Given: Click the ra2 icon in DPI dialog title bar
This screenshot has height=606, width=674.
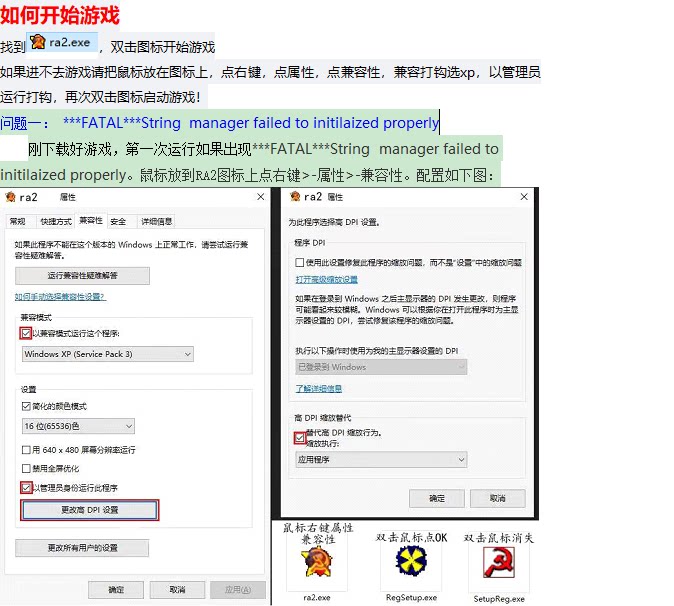Looking at the screenshot, I should (x=295, y=196).
